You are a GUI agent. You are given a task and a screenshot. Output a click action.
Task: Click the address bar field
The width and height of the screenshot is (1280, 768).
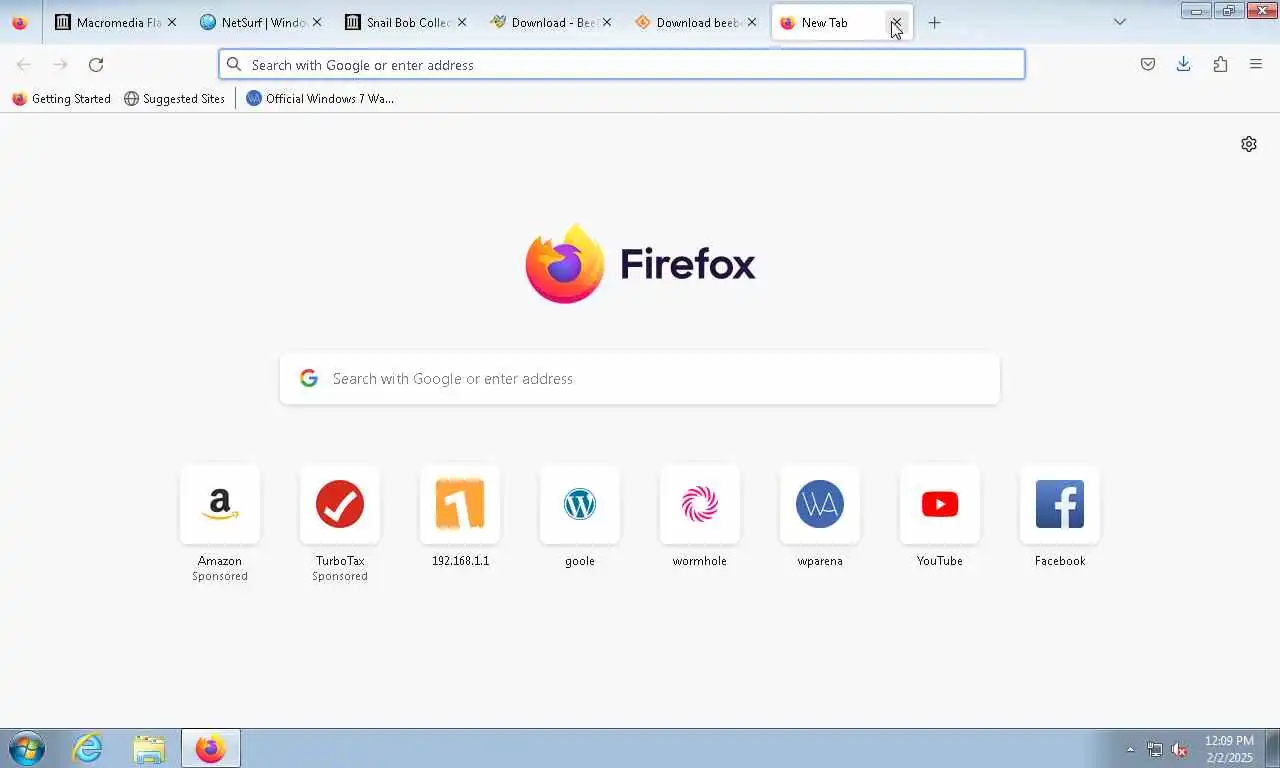622,65
